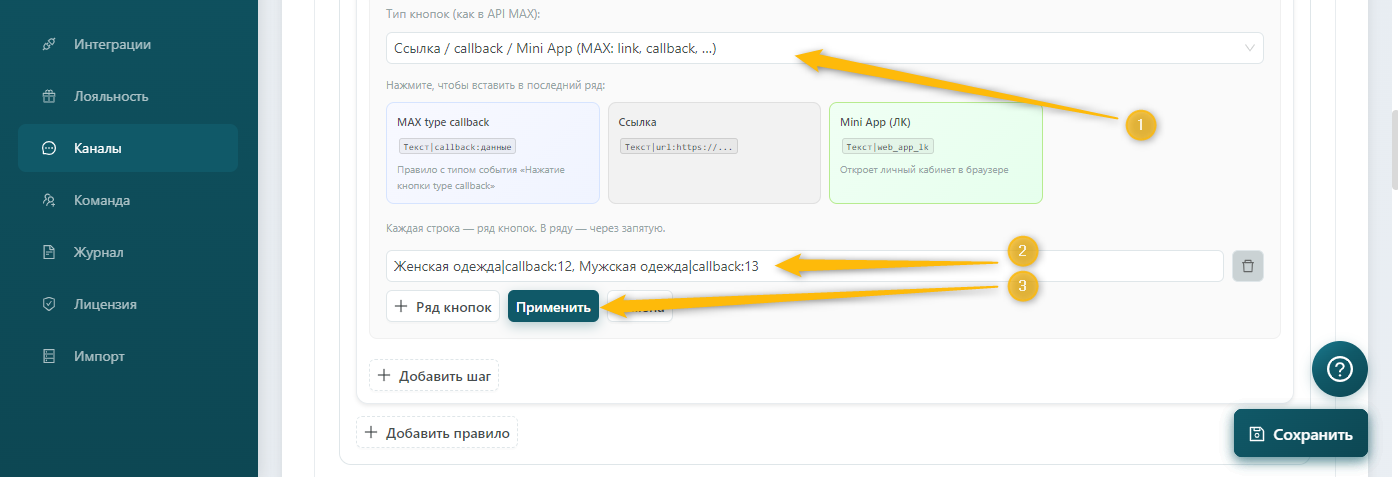The image size is (1398, 477).
Task: Click the Интеграции rocket icon
Action: point(48,45)
